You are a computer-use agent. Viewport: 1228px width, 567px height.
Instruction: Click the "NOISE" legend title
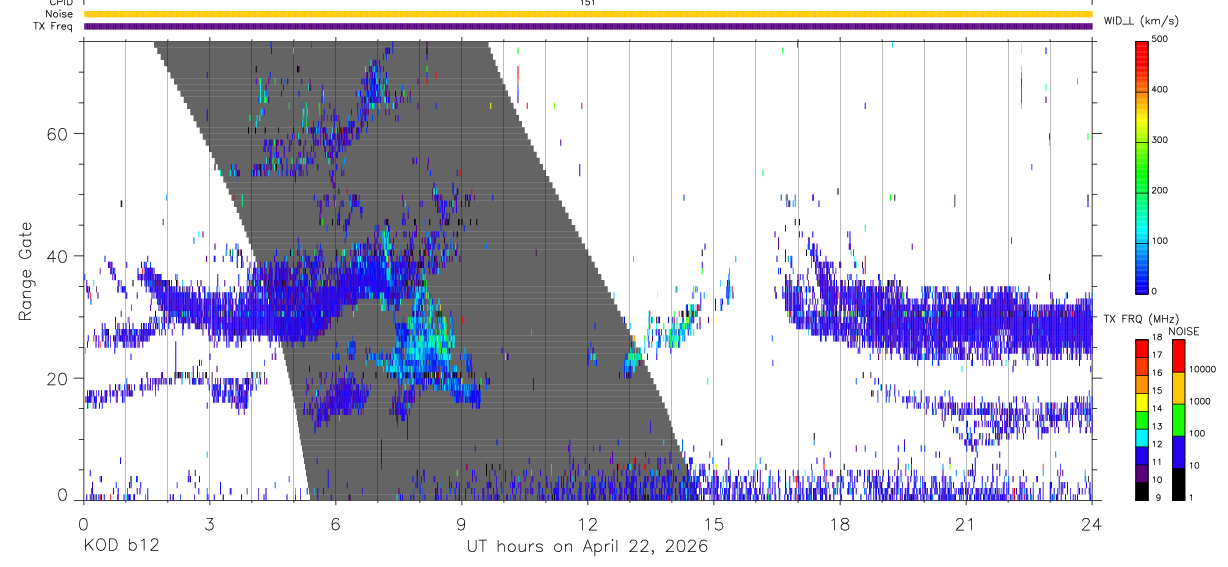(1184, 331)
